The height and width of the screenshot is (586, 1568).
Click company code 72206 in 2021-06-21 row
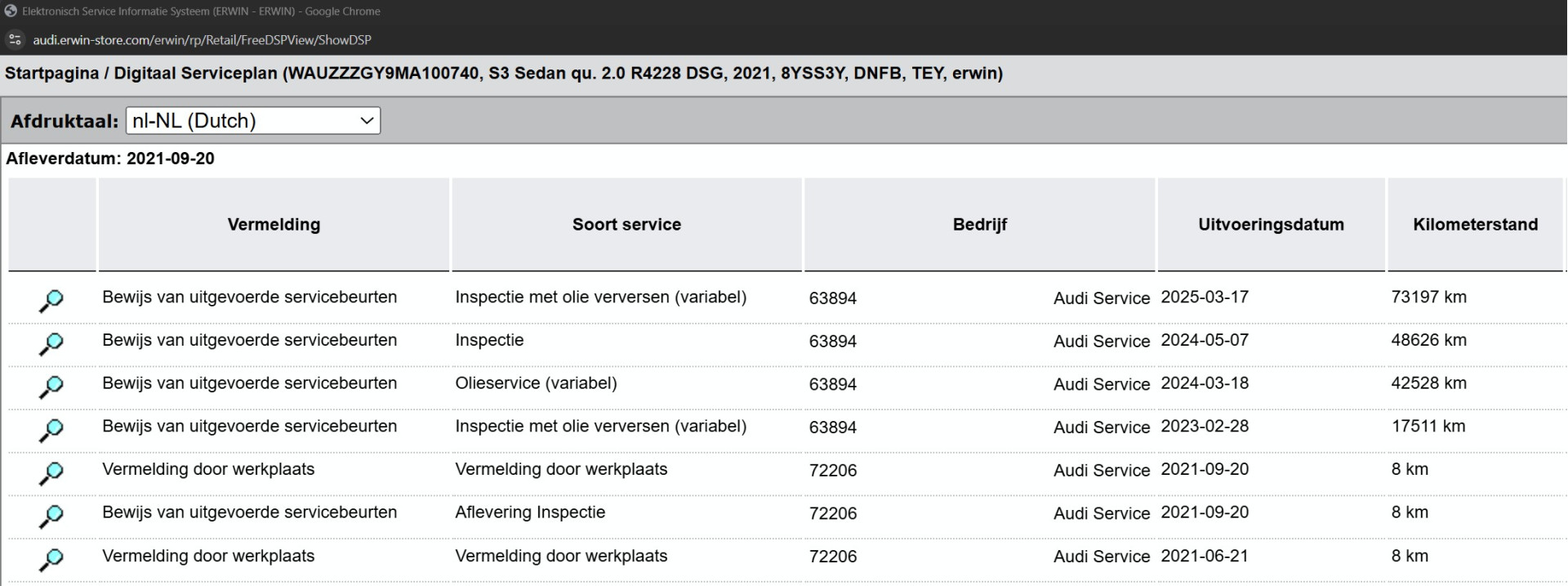833,557
